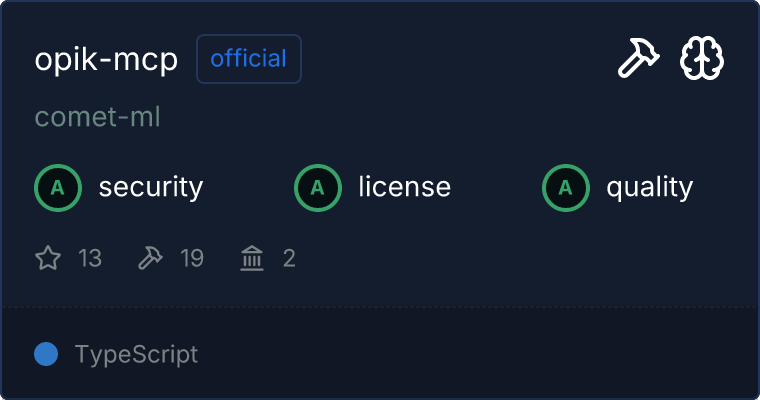
Task: Click the count number 2
Action: coord(289,259)
